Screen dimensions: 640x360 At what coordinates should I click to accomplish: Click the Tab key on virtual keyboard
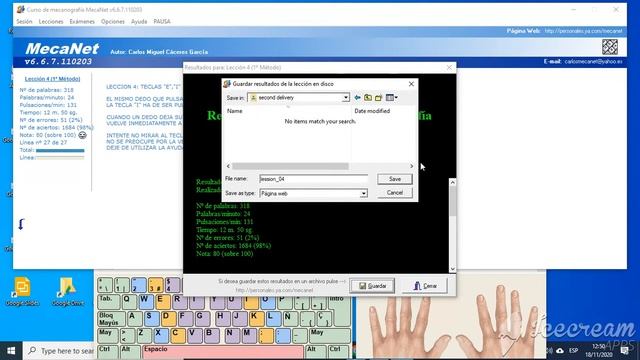coord(109,302)
